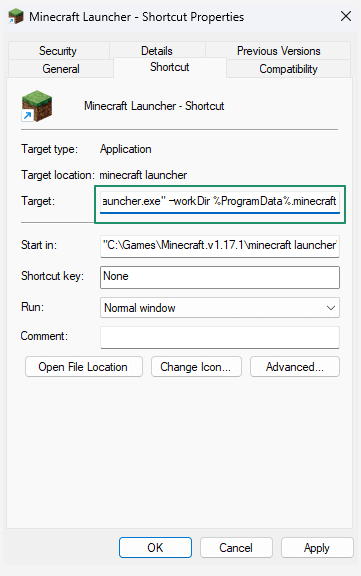
Task: Switch to the Details tab
Action: click(x=157, y=51)
